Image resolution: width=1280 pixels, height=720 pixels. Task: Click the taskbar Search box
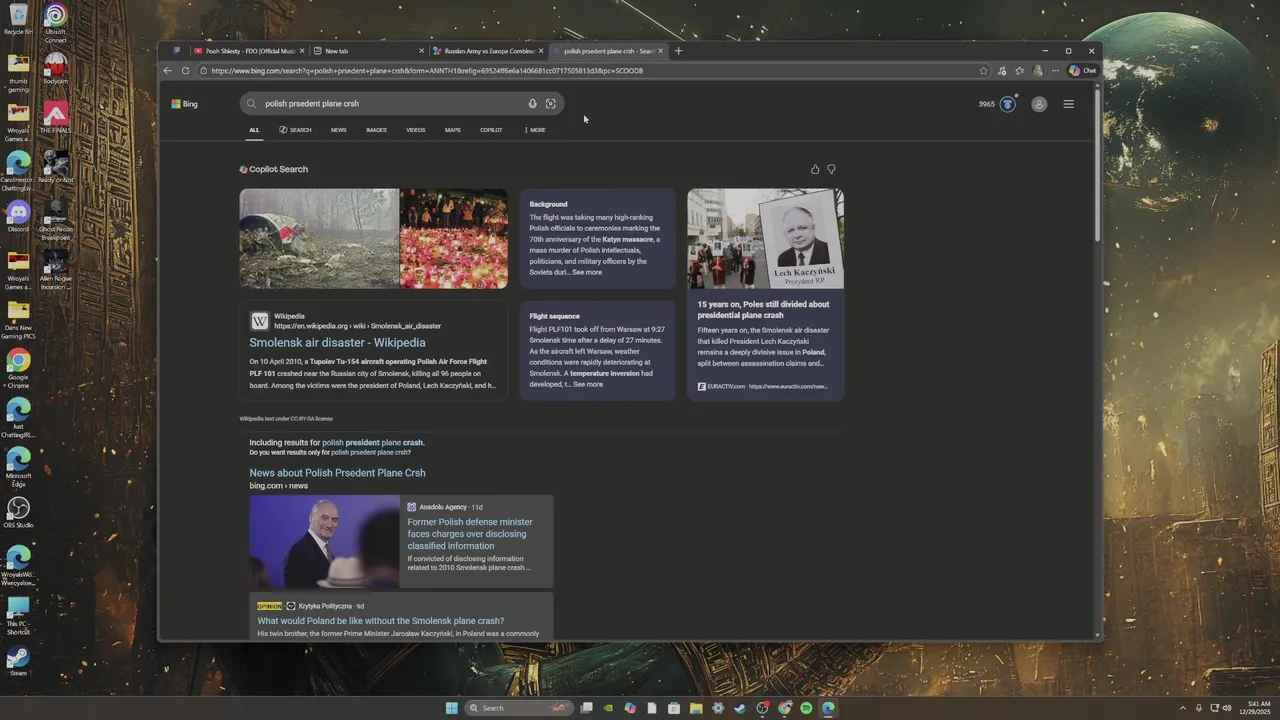[519, 708]
